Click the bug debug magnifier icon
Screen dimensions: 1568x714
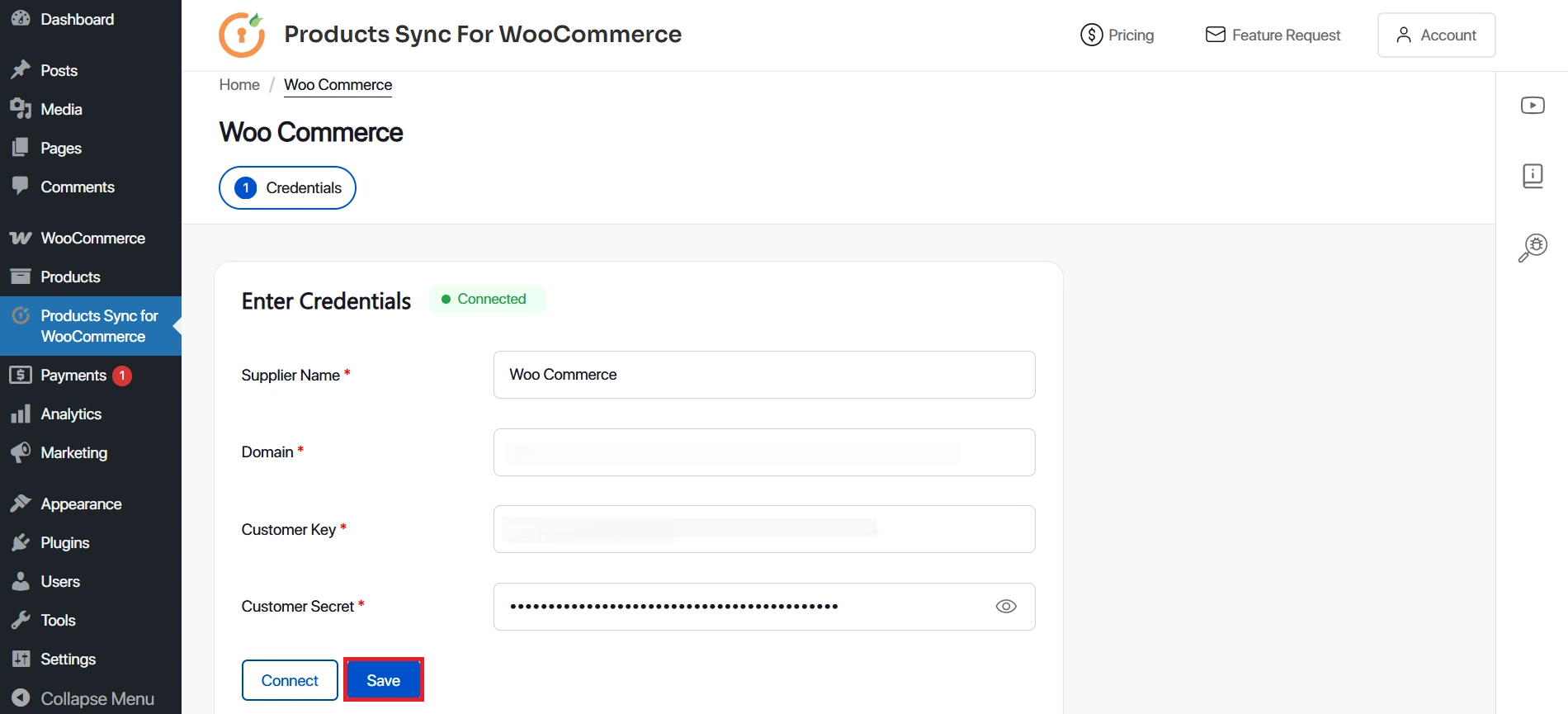1533,248
